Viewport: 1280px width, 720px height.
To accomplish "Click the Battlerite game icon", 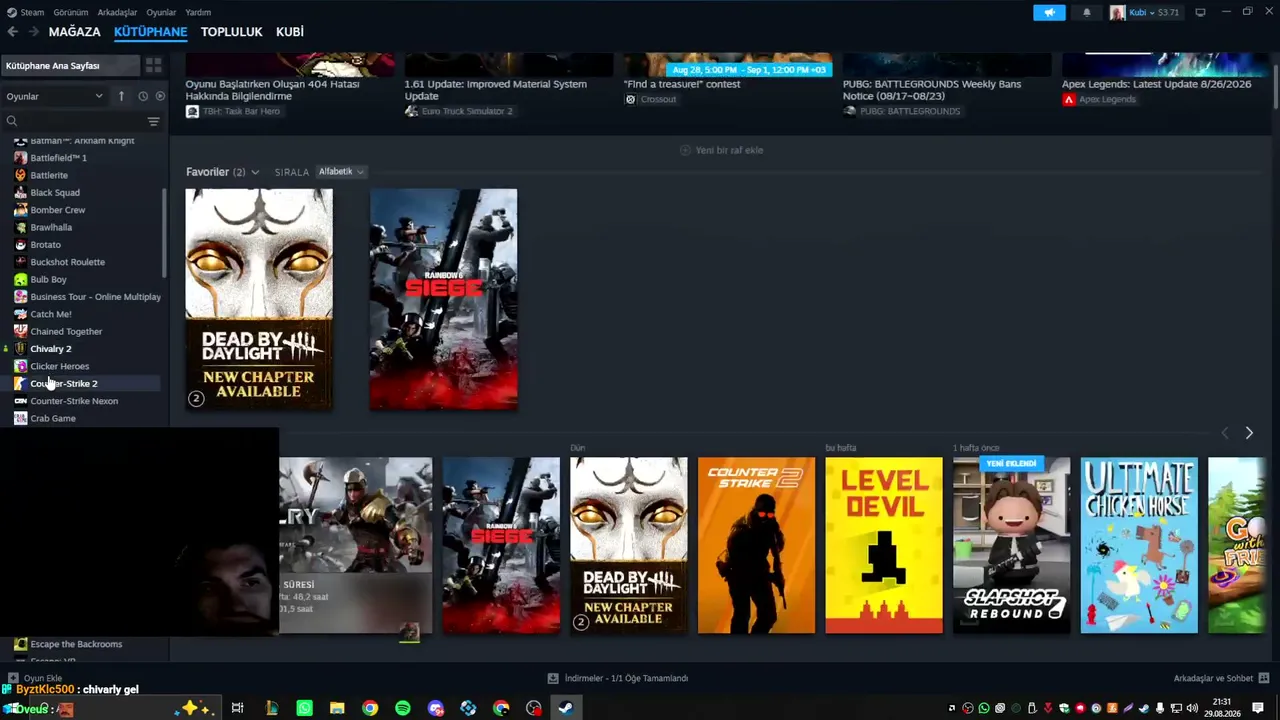I will [x=20, y=175].
